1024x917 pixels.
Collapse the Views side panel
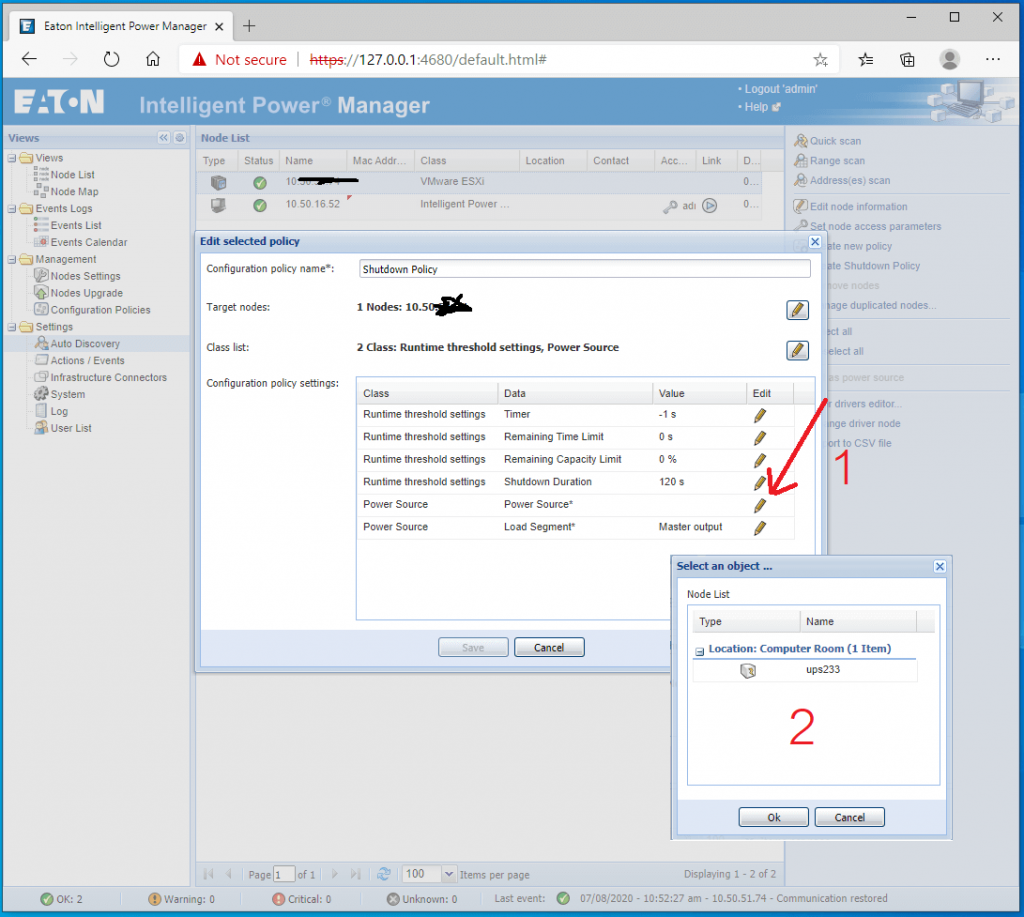[163, 138]
